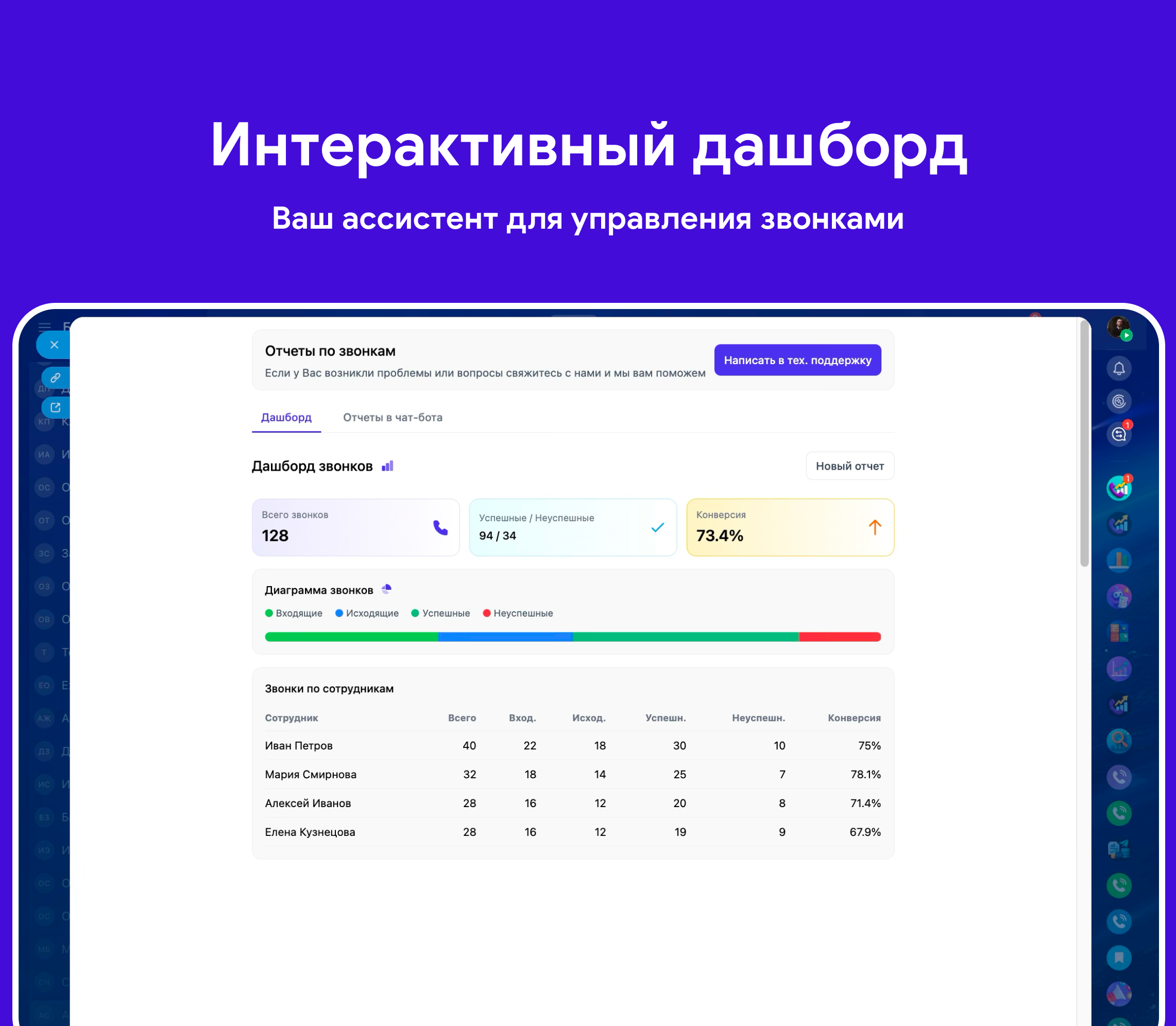Switch to the Дашборд tab
Image resolution: width=1176 pixels, height=1026 pixels.
[286, 417]
